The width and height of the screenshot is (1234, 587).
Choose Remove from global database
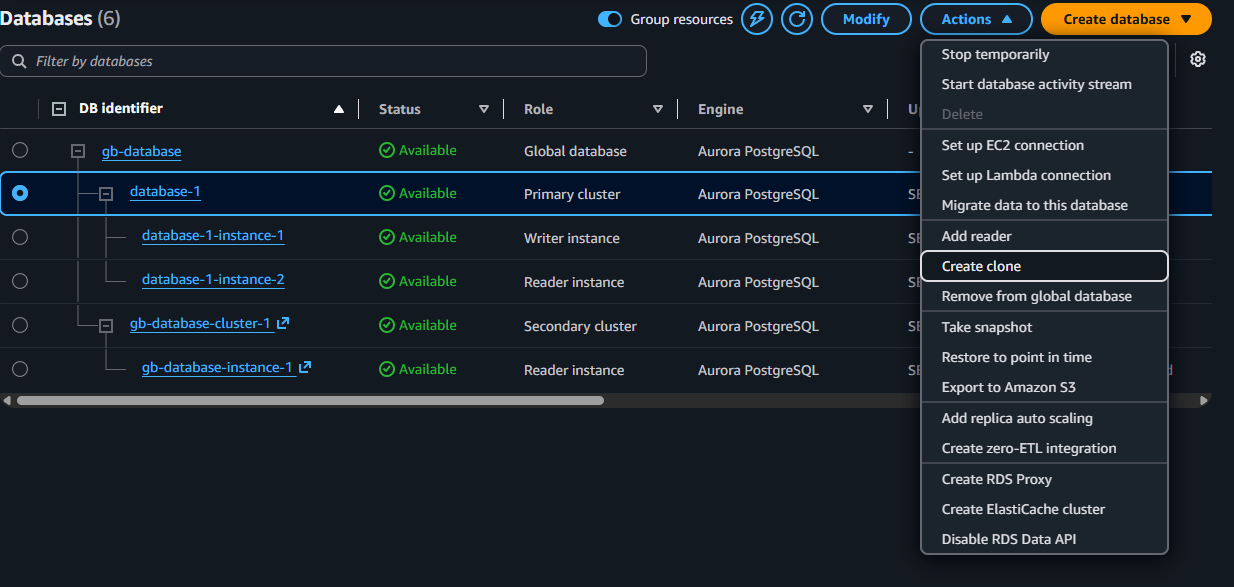pos(1044,296)
